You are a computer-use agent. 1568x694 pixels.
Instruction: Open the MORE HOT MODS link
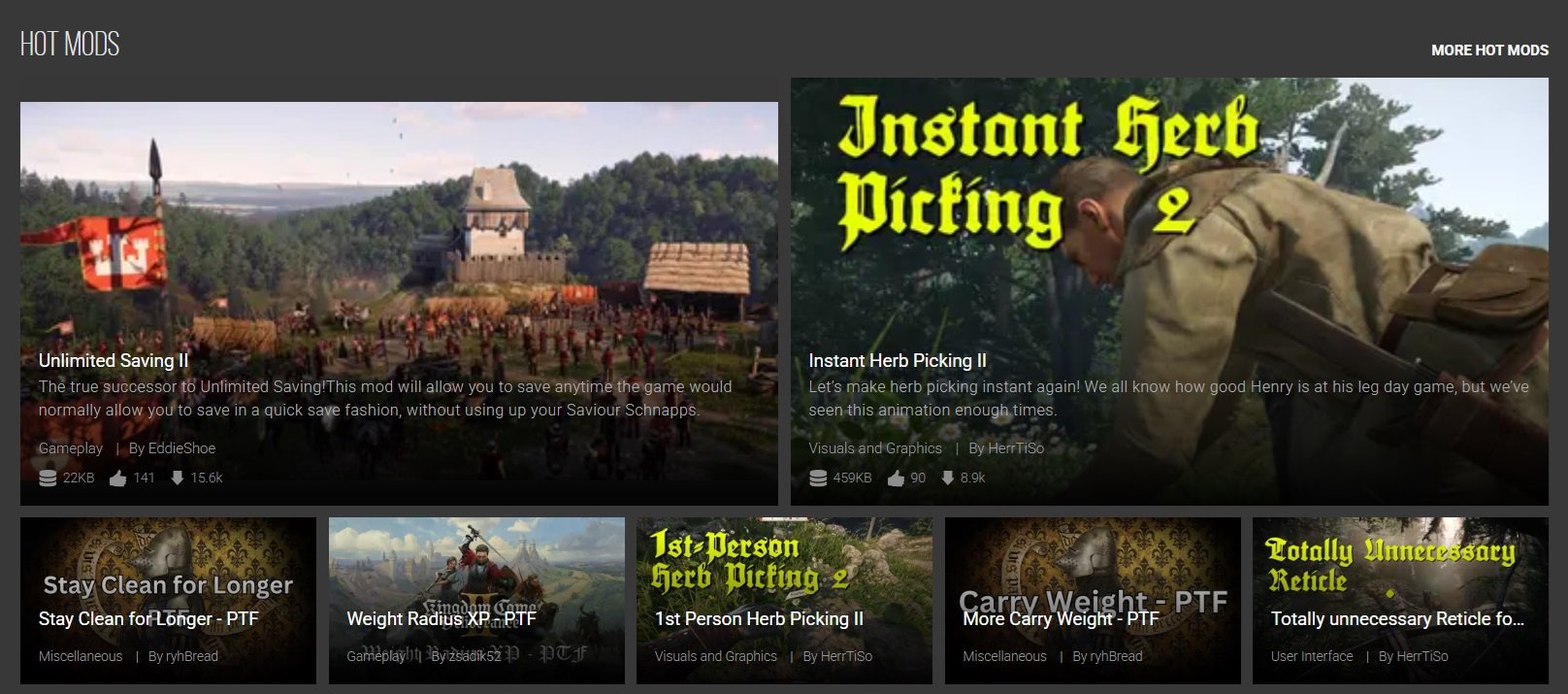click(1489, 50)
